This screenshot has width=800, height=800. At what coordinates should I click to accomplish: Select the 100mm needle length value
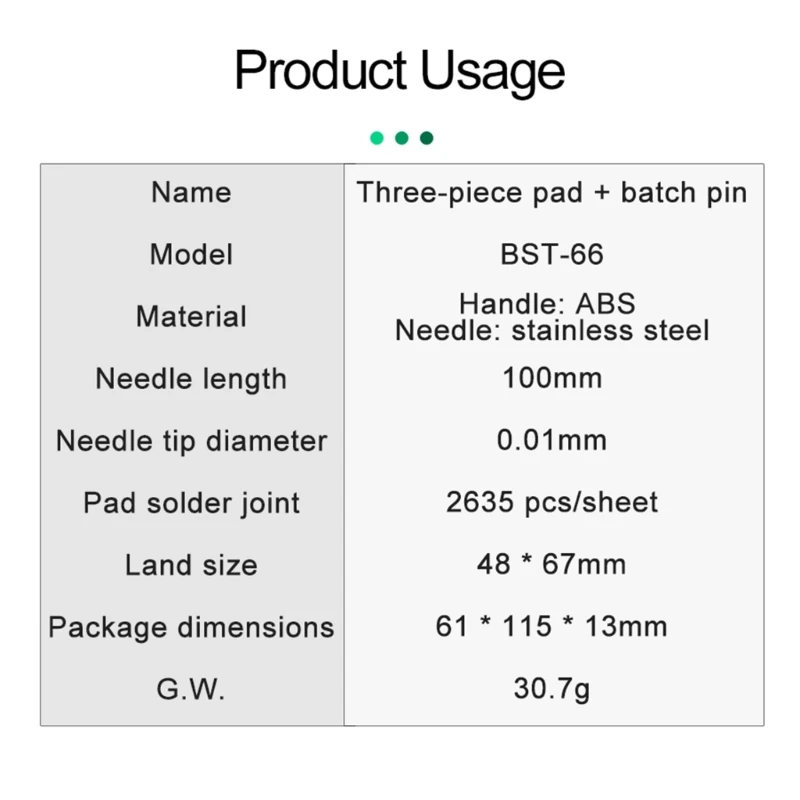[552, 379]
